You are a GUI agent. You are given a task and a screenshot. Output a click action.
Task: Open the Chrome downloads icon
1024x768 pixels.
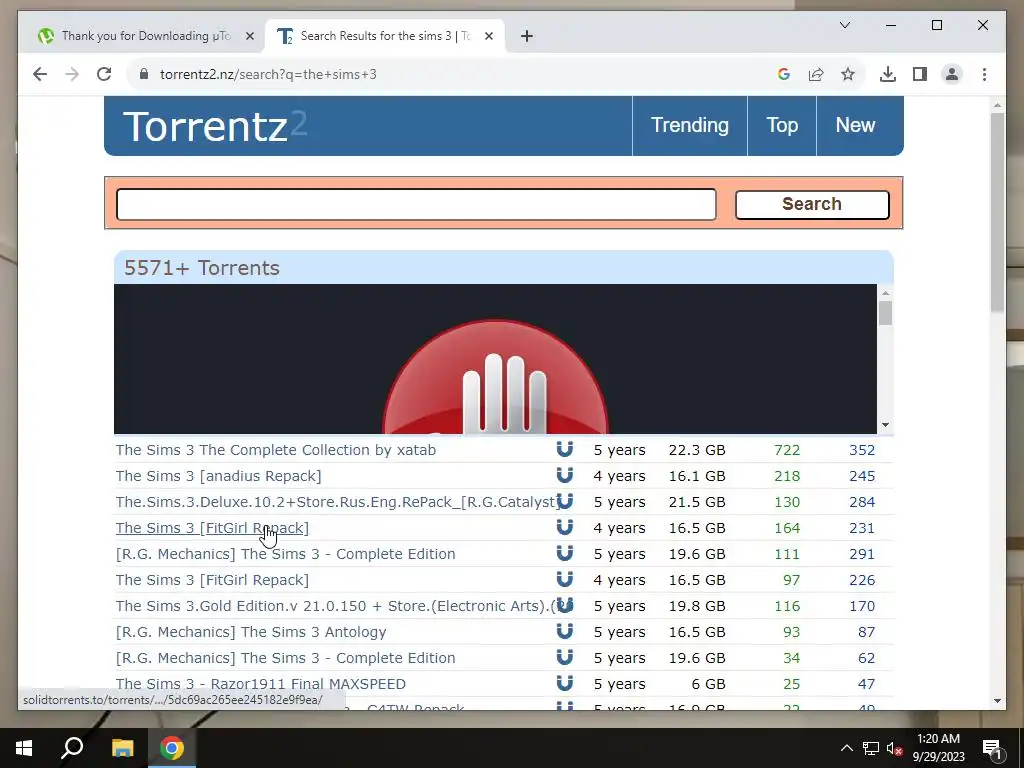tap(888, 74)
